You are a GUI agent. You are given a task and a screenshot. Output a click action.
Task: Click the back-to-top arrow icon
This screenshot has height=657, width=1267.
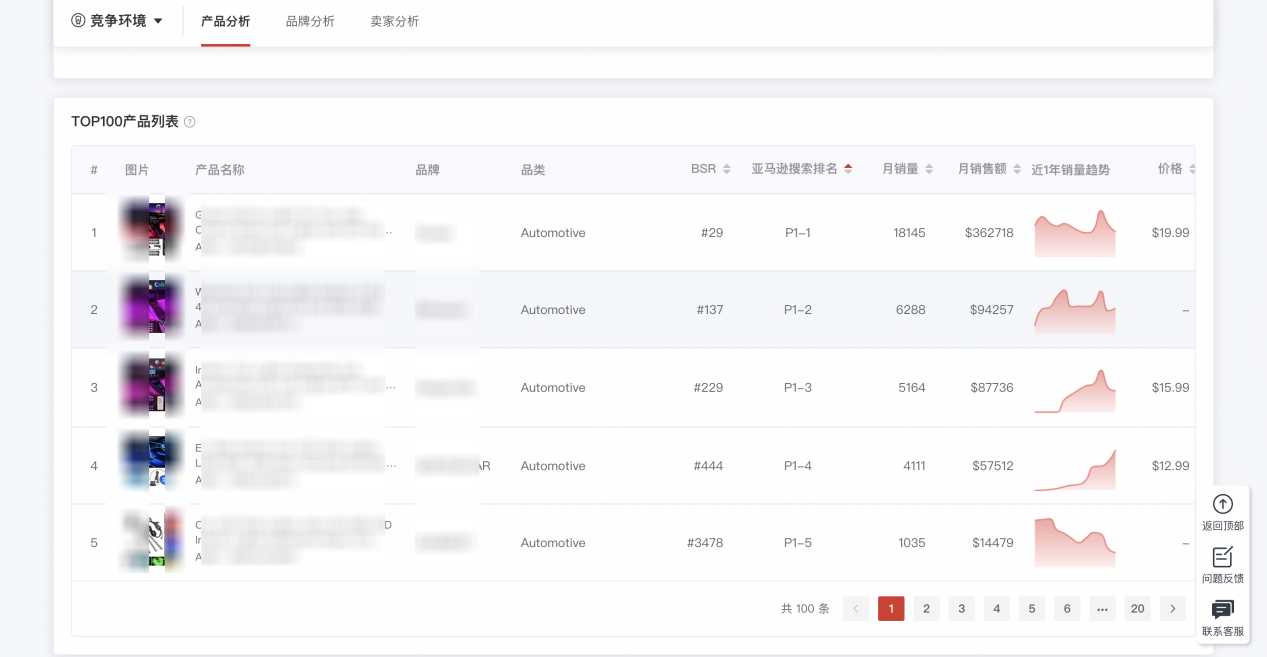pos(1222,504)
